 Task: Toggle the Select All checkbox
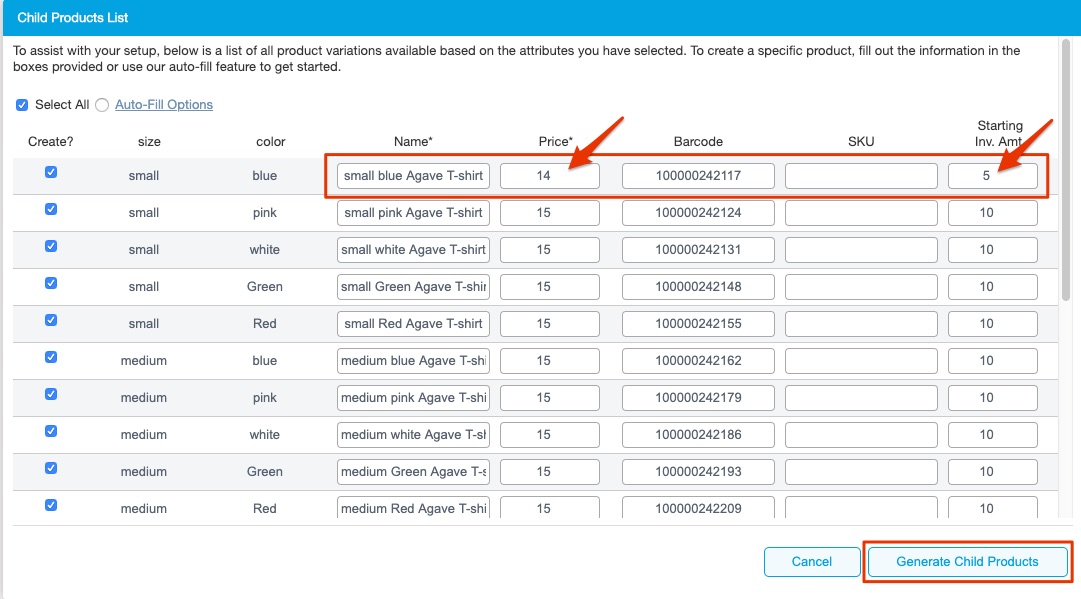tap(22, 105)
